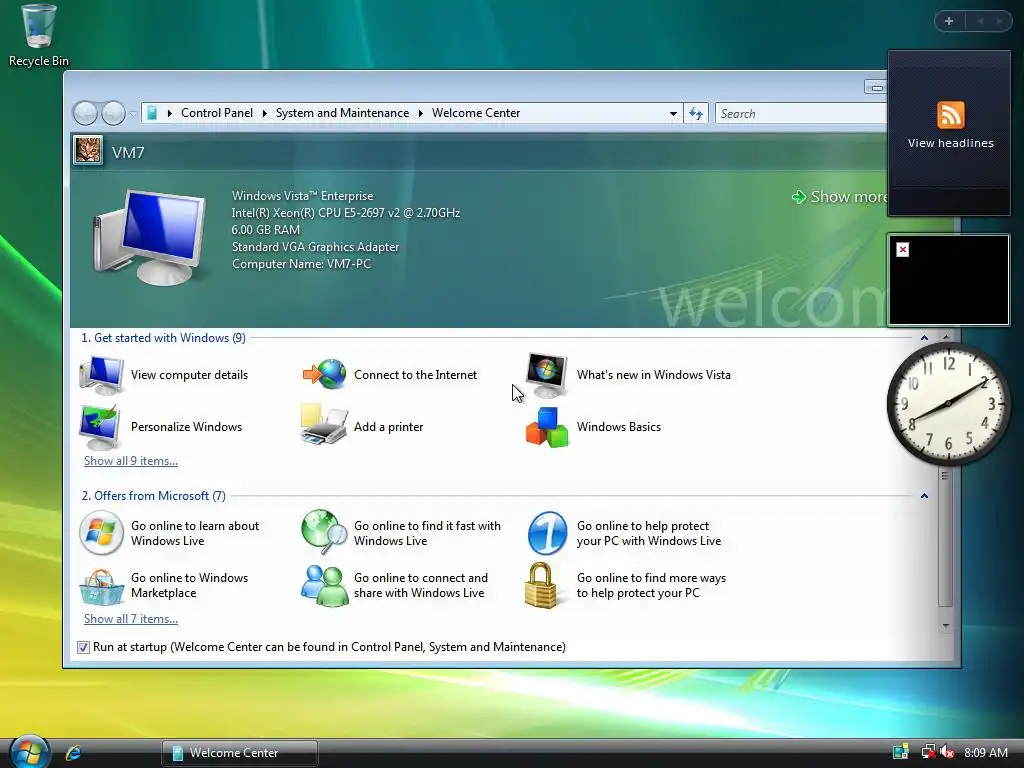
Task: Collapse the Offers from Microsoft section
Action: coord(924,496)
